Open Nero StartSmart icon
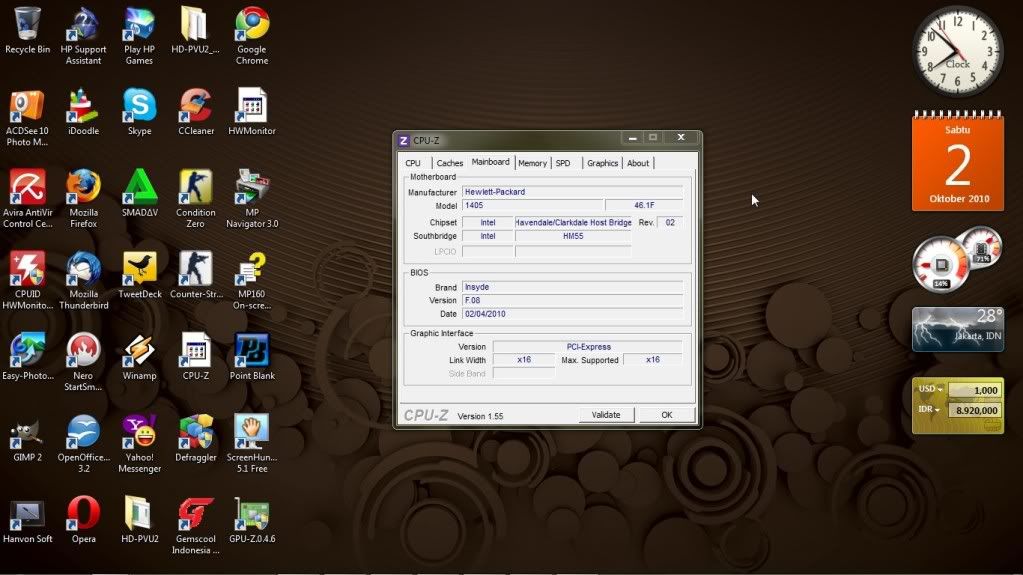 [84, 362]
